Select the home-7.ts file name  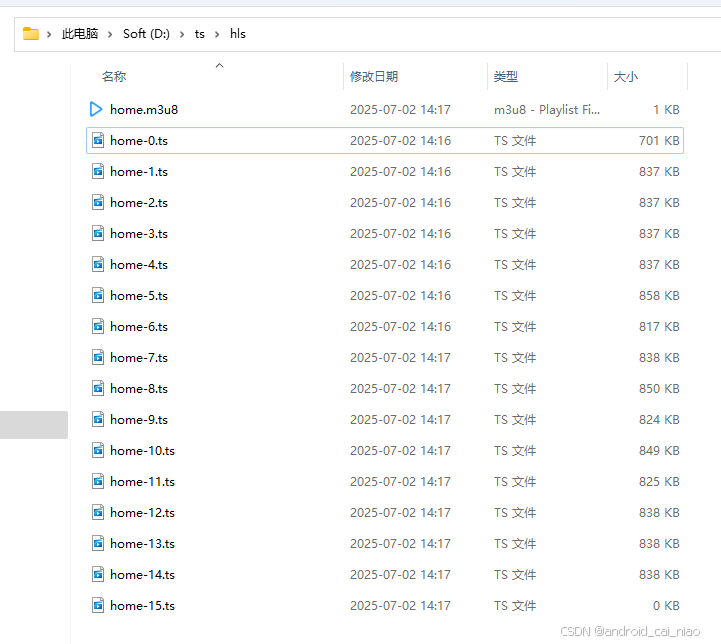139,358
